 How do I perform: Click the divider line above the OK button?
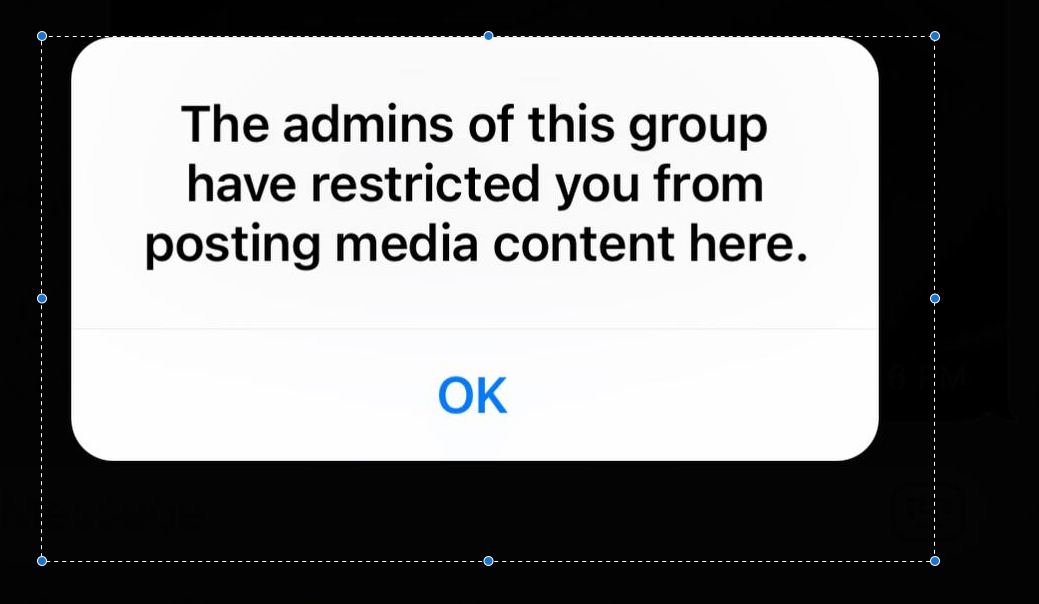(x=474, y=328)
